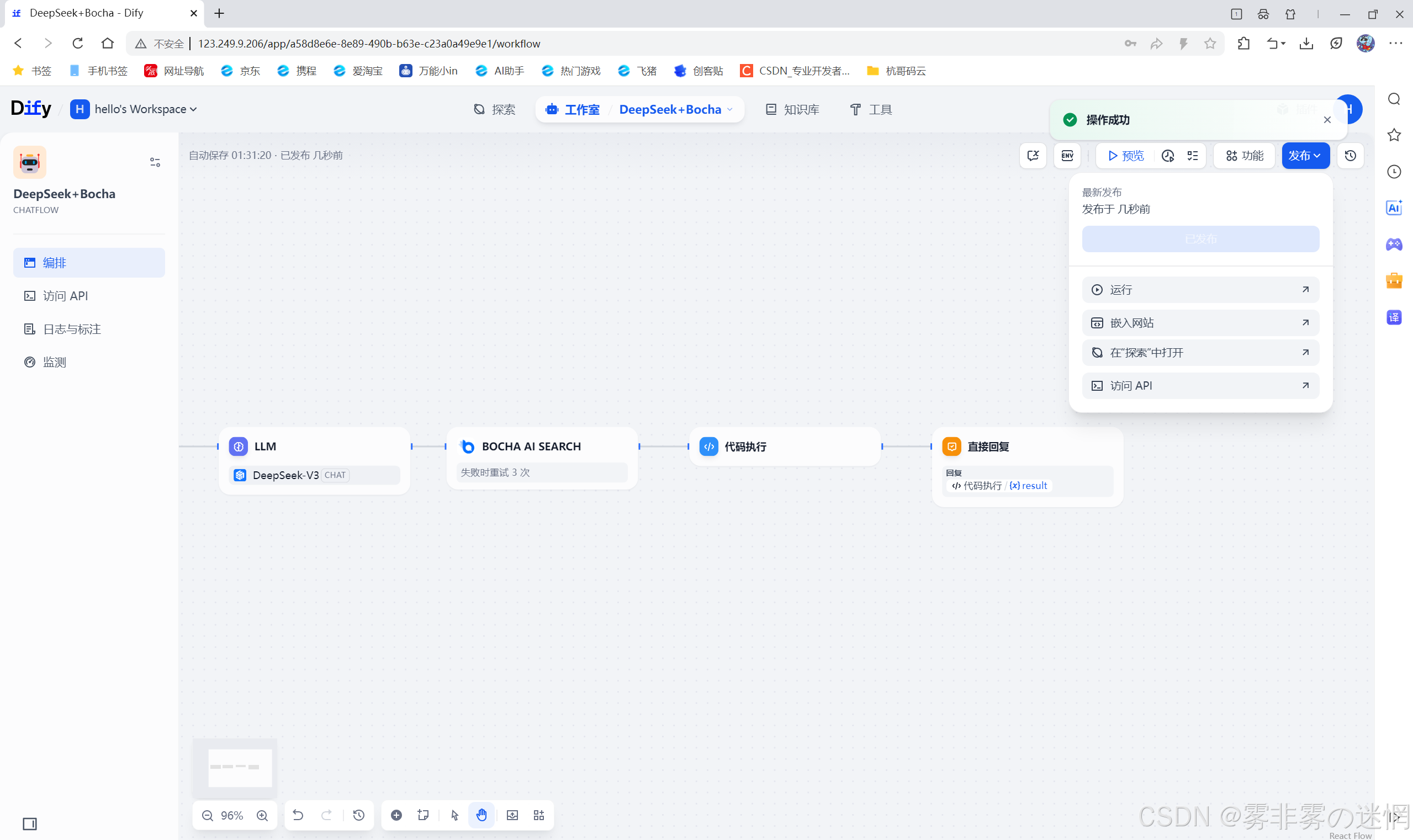Click 预览 preview button

[1126, 156]
